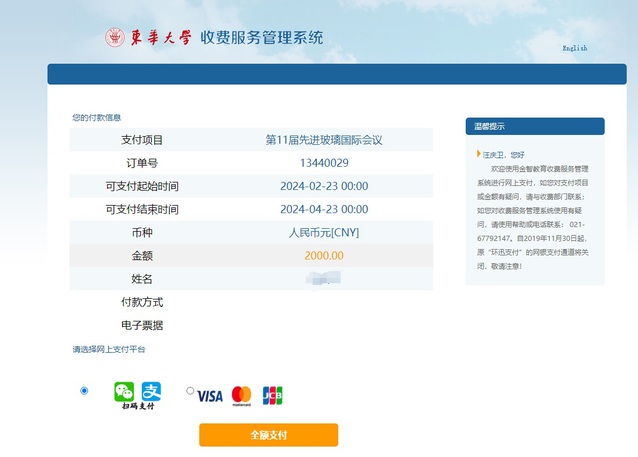Screen dimensions: 638x457
Task: Click the amount value 2000.00
Action: (324, 255)
